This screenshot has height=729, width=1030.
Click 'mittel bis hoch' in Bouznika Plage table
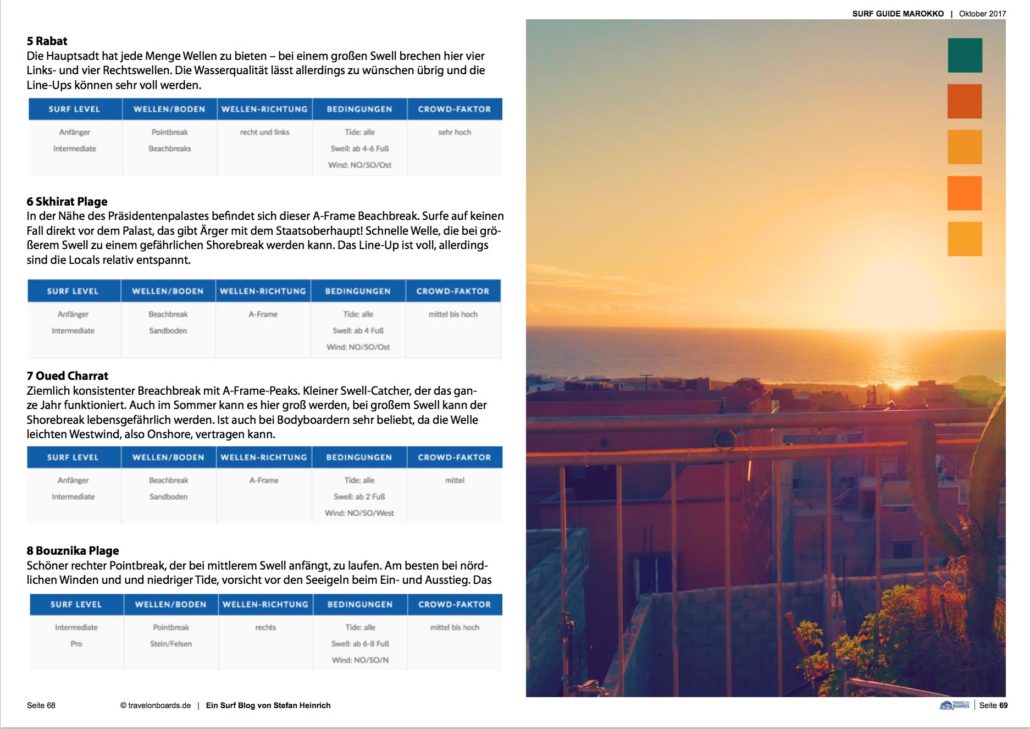coord(455,627)
